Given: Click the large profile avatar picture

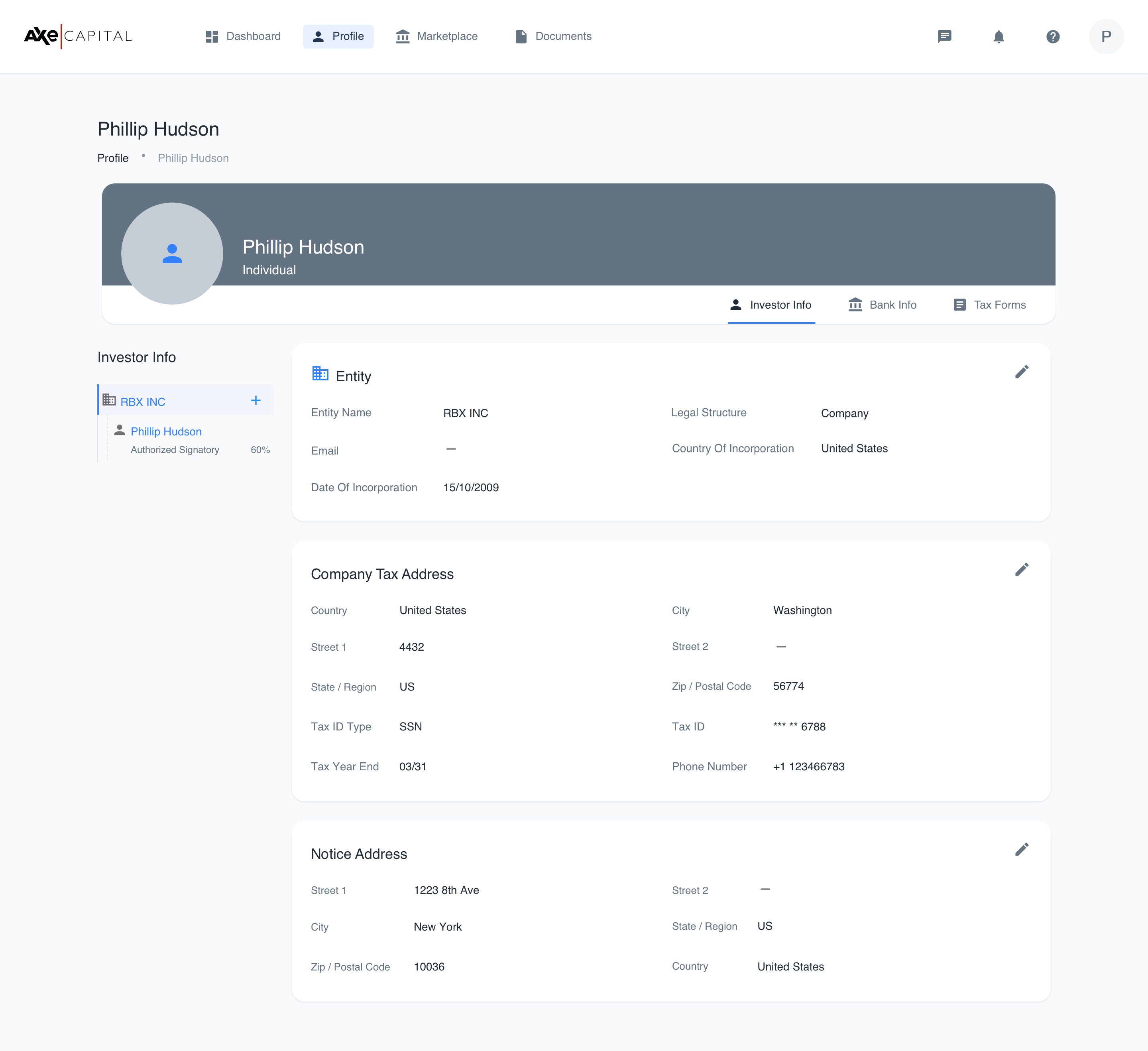Looking at the screenshot, I should click(172, 254).
